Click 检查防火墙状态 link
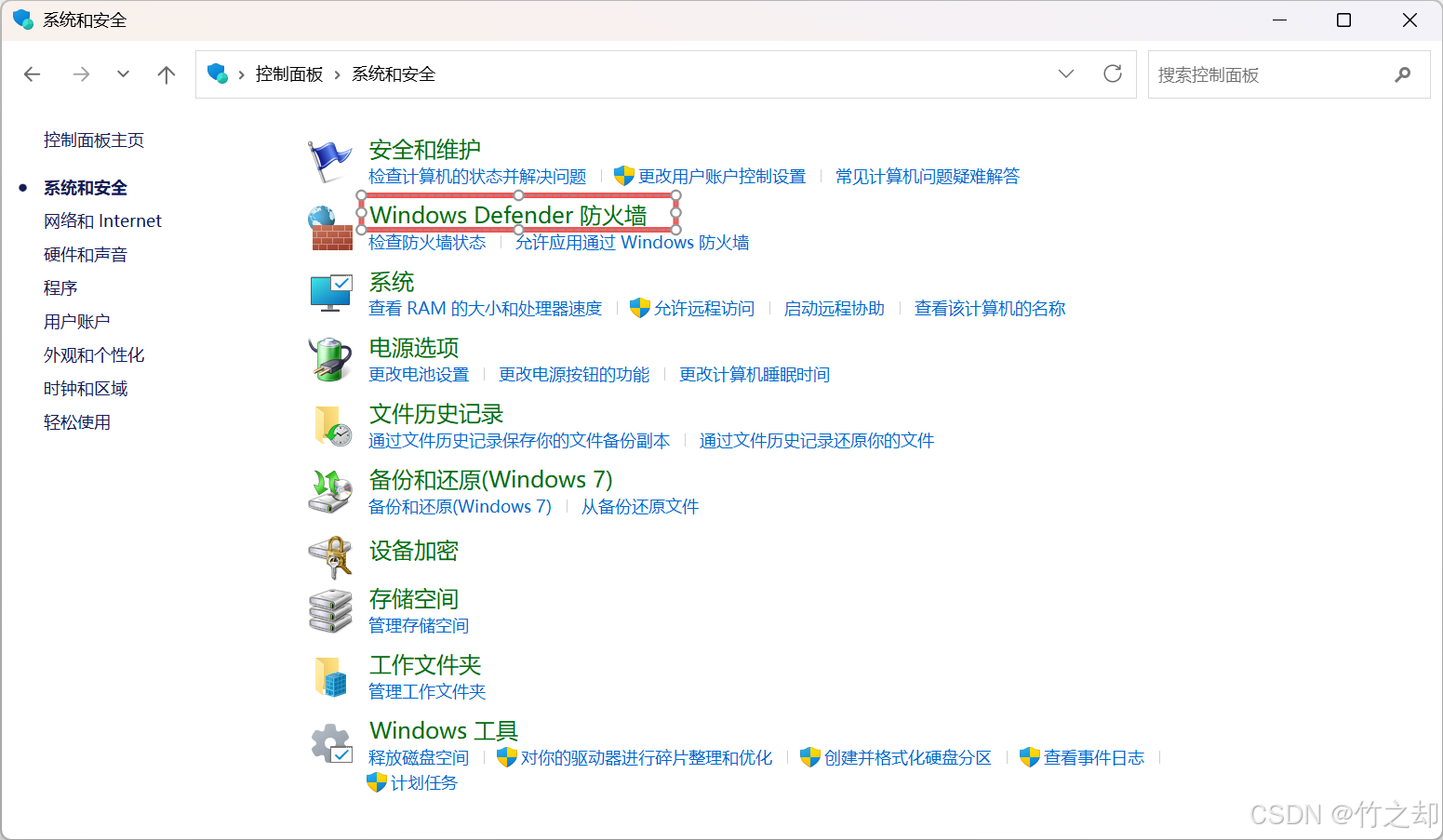This screenshot has height=840, width=1443. click(x=427, y=243)
